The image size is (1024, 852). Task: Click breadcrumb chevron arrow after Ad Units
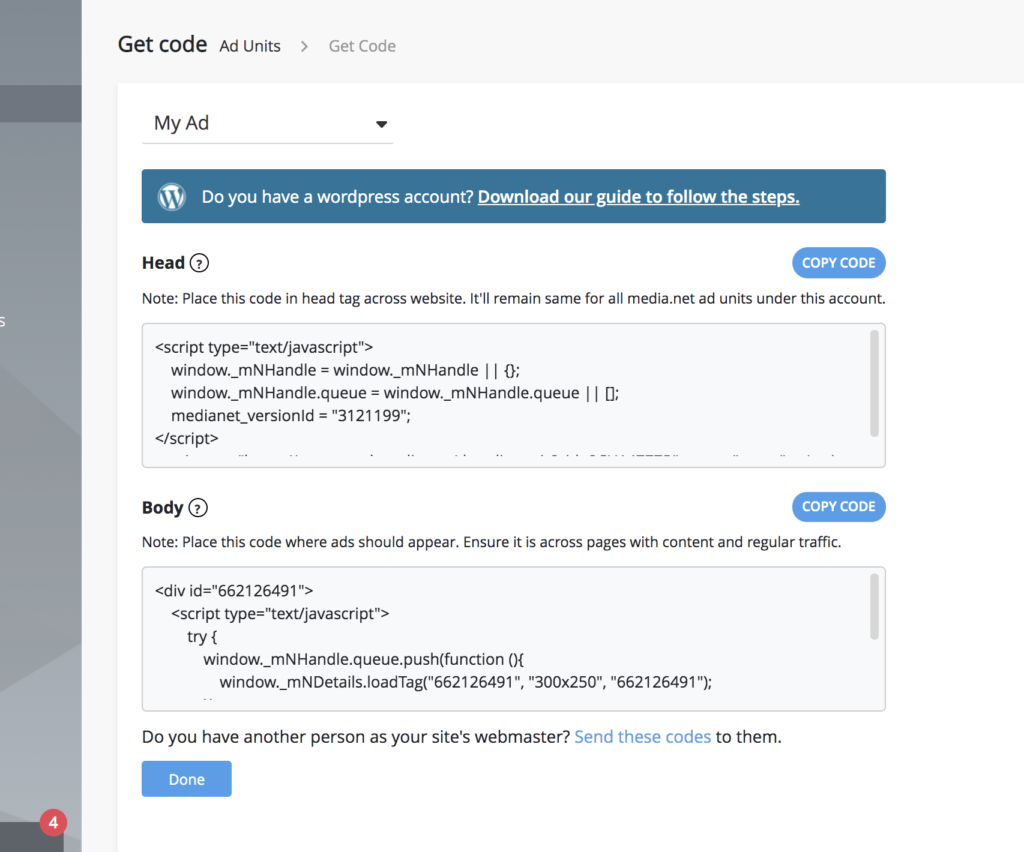coord(304,46)
